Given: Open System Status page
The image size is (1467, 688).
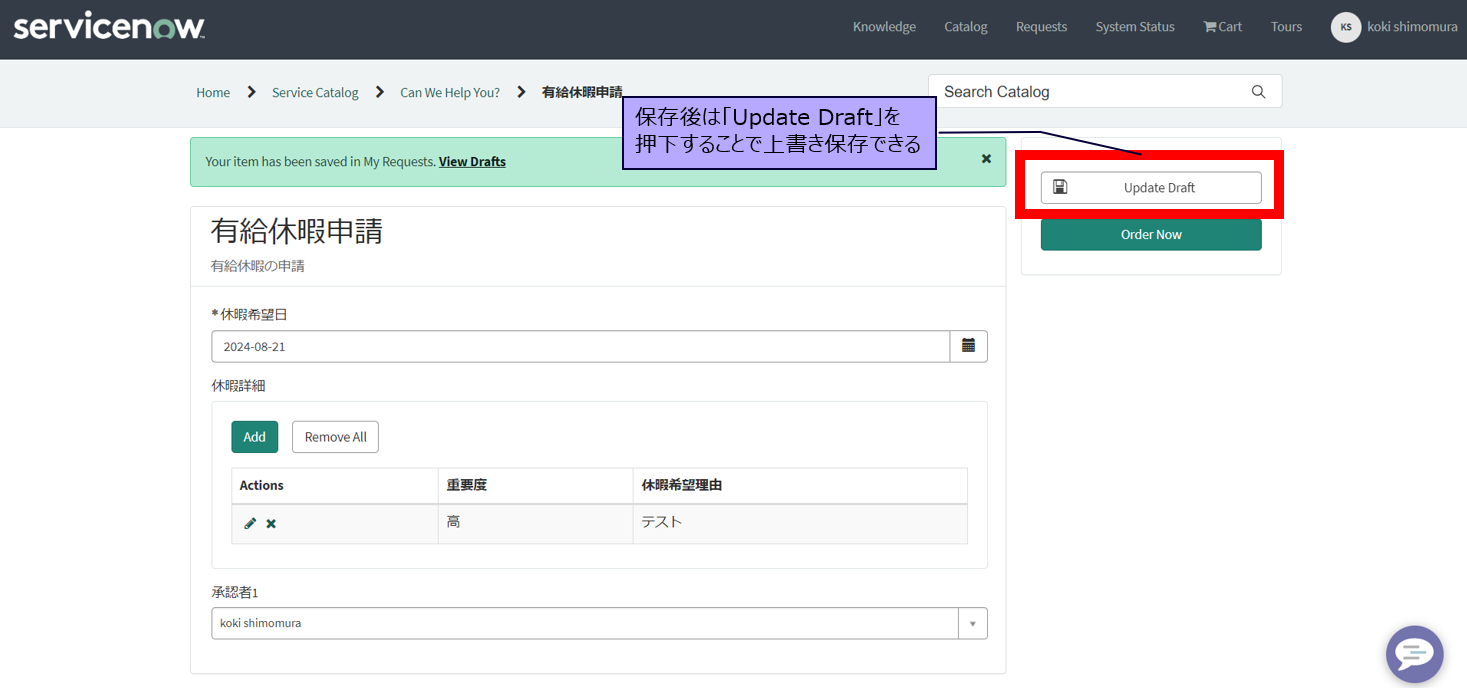Looking at the screenshot, I should point(1135,27).
